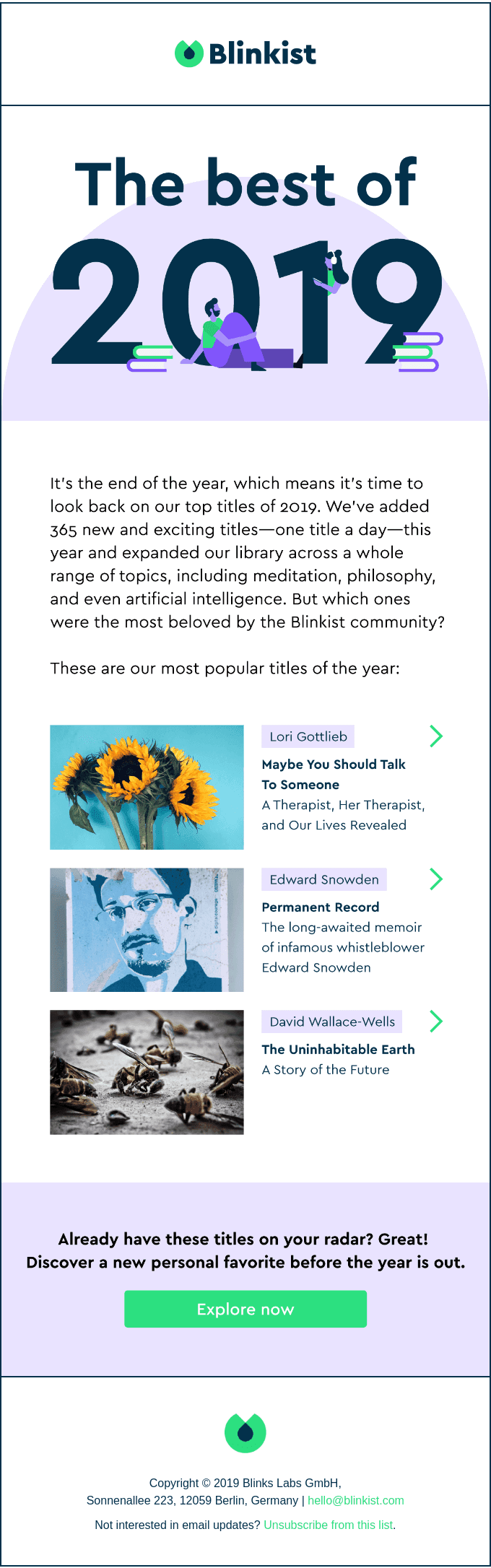Click the Edward Snowden author tag

[x=324, y=879]
